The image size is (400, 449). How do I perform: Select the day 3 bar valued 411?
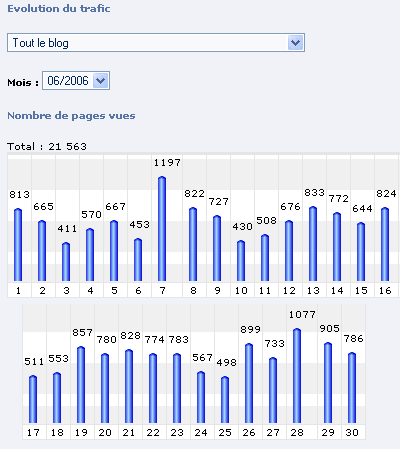click(x=66, y=262)
